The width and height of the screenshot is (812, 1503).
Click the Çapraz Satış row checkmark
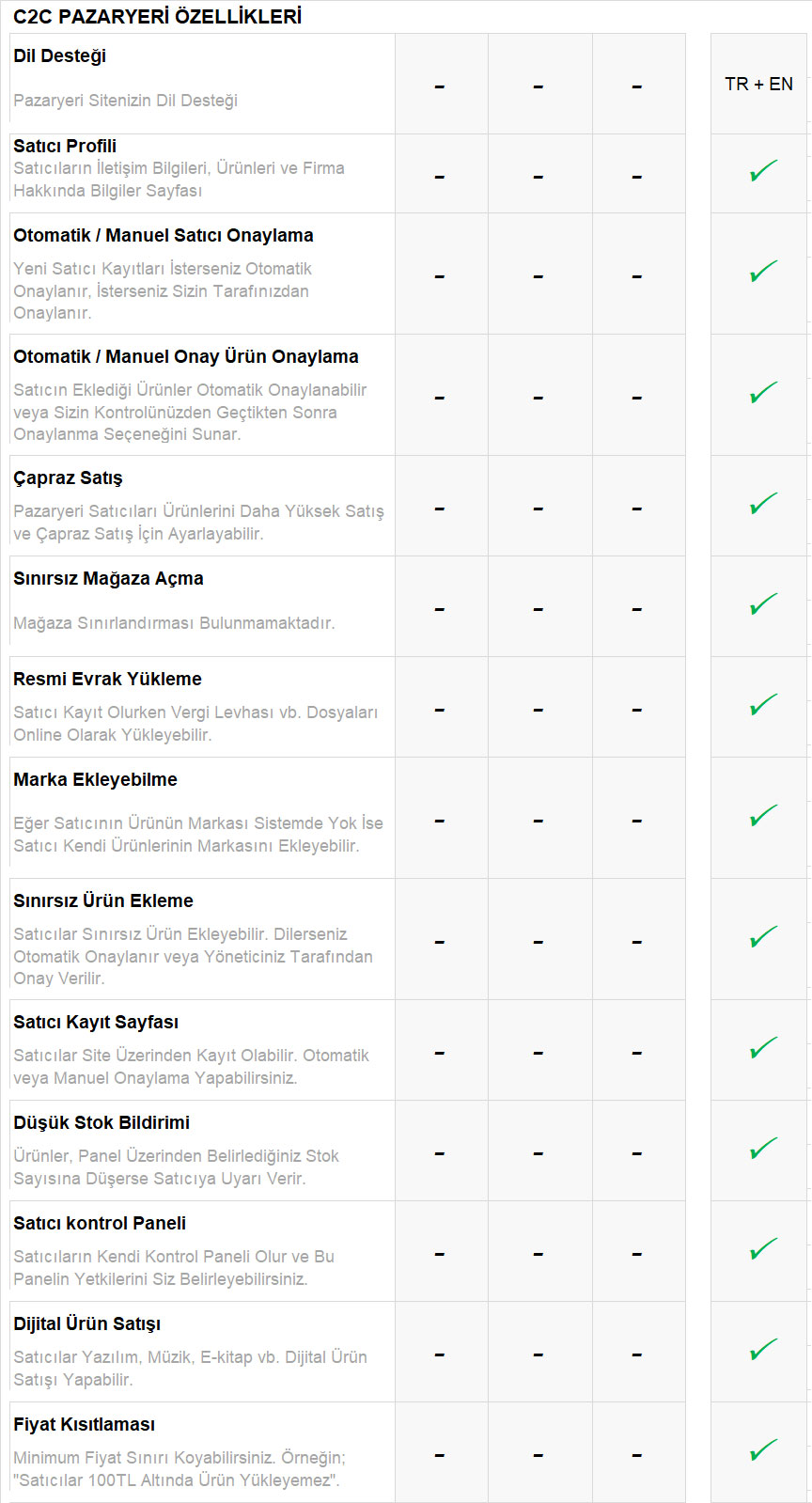(x=762, y=504)
